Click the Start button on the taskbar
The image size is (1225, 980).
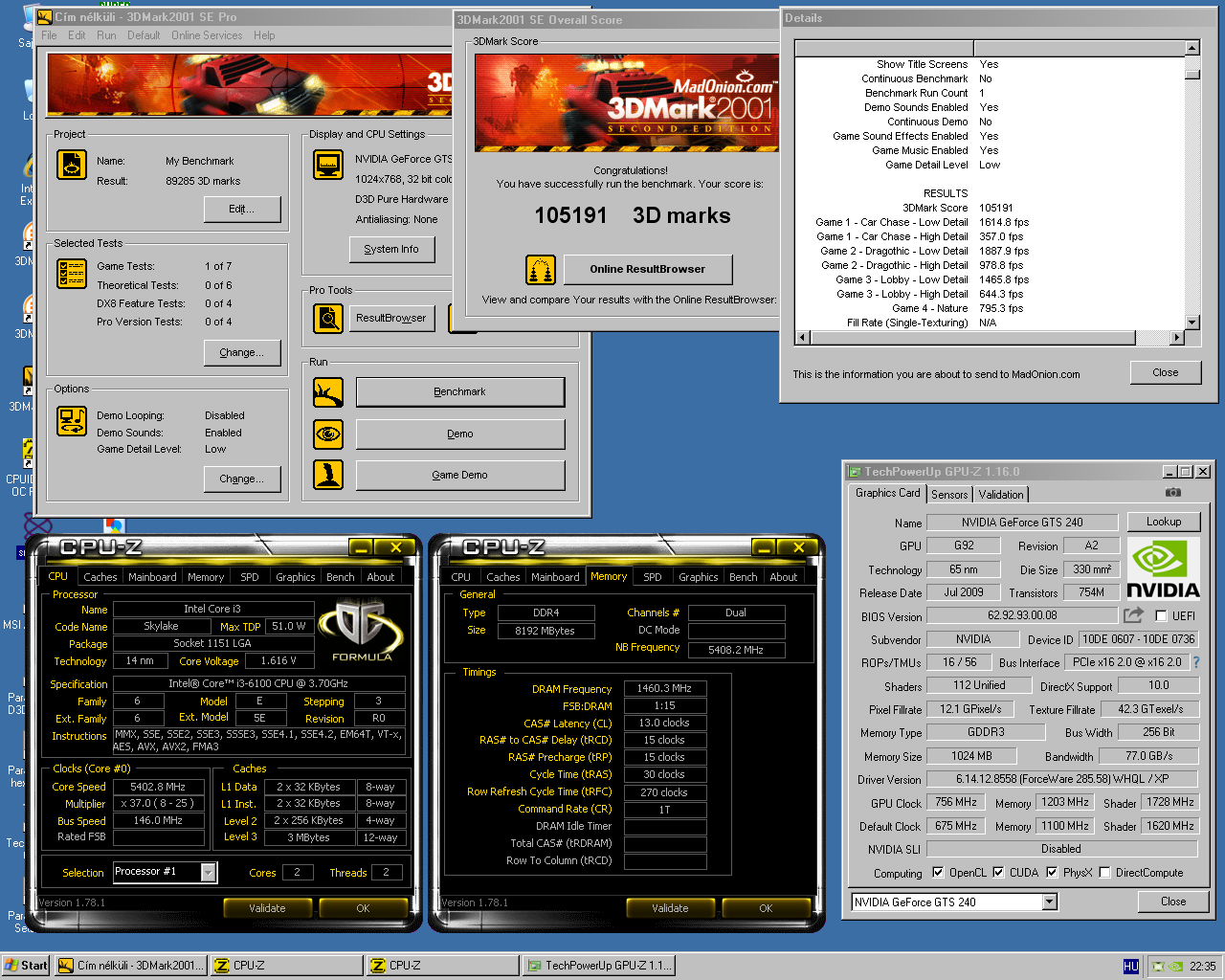26,966
